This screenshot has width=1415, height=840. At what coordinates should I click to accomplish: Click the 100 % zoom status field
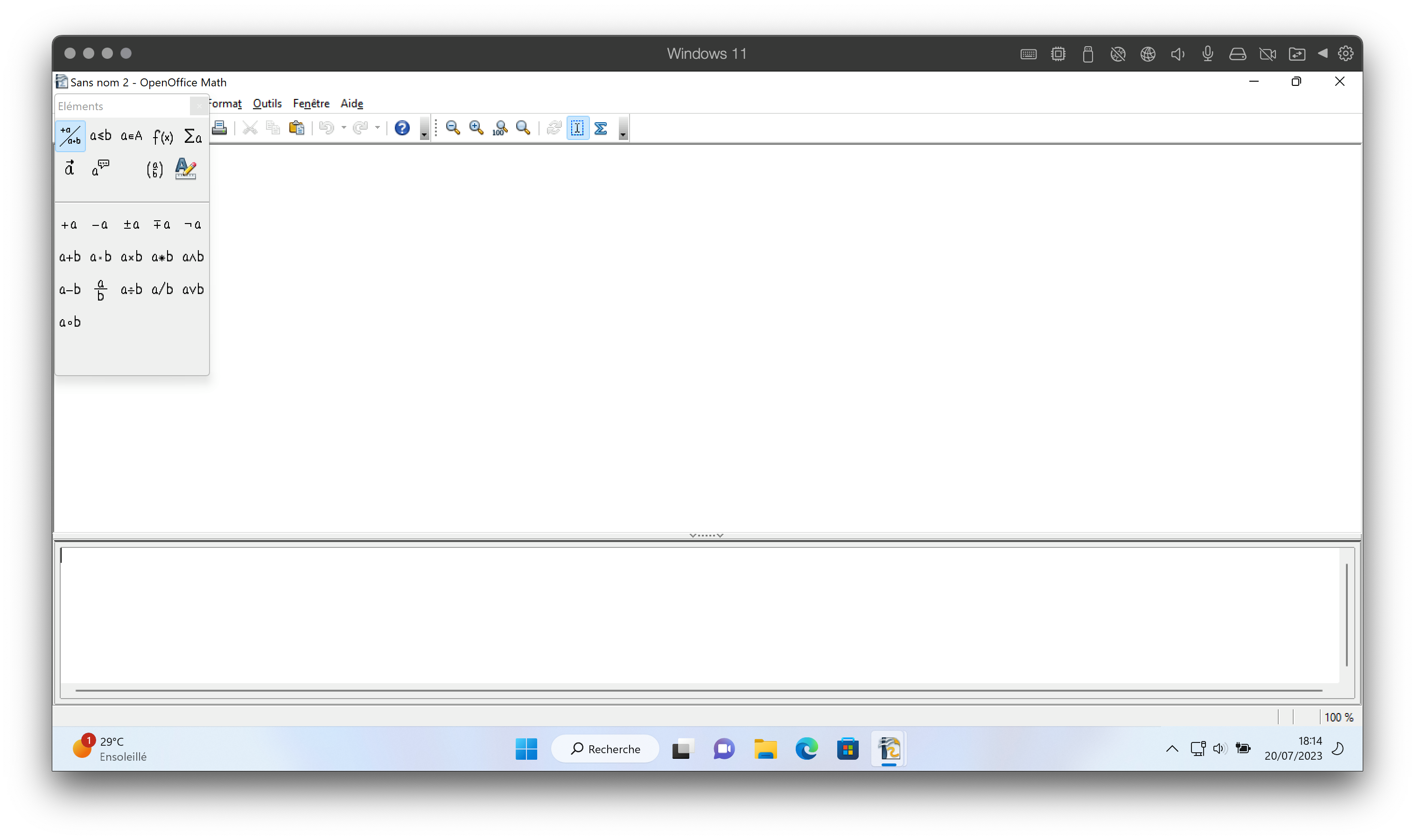[x=1339, y=718]
